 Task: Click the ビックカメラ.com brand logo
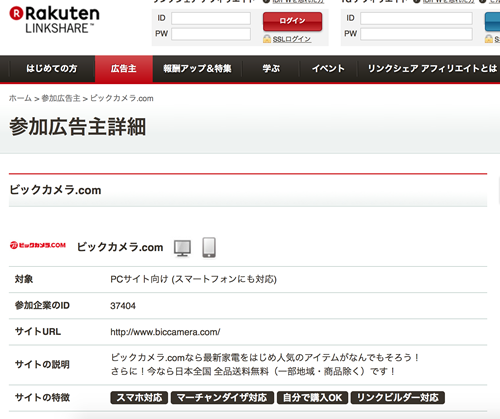[38, 245]
